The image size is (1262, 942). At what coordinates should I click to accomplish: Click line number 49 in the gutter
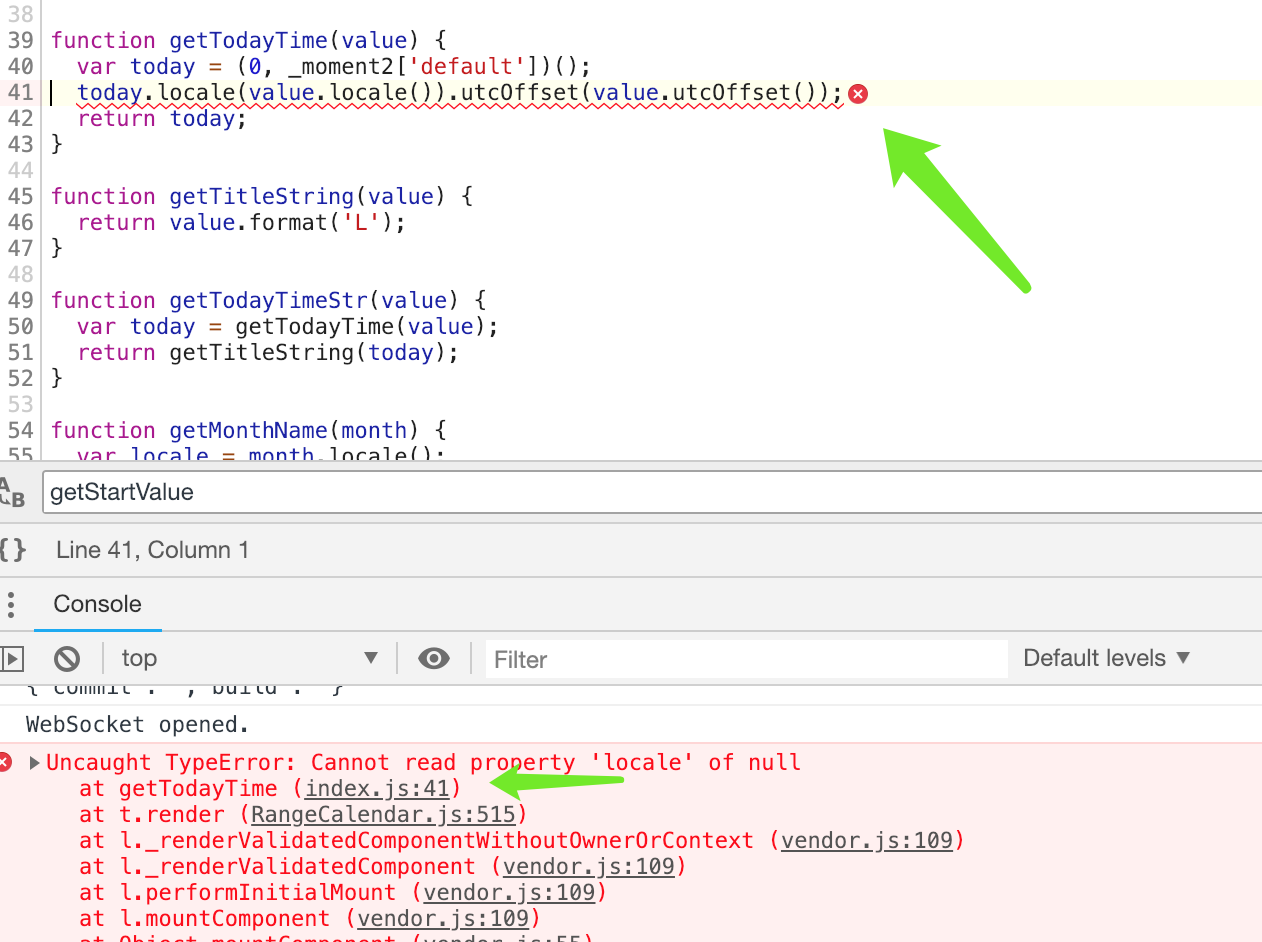[x=21, y=301]
